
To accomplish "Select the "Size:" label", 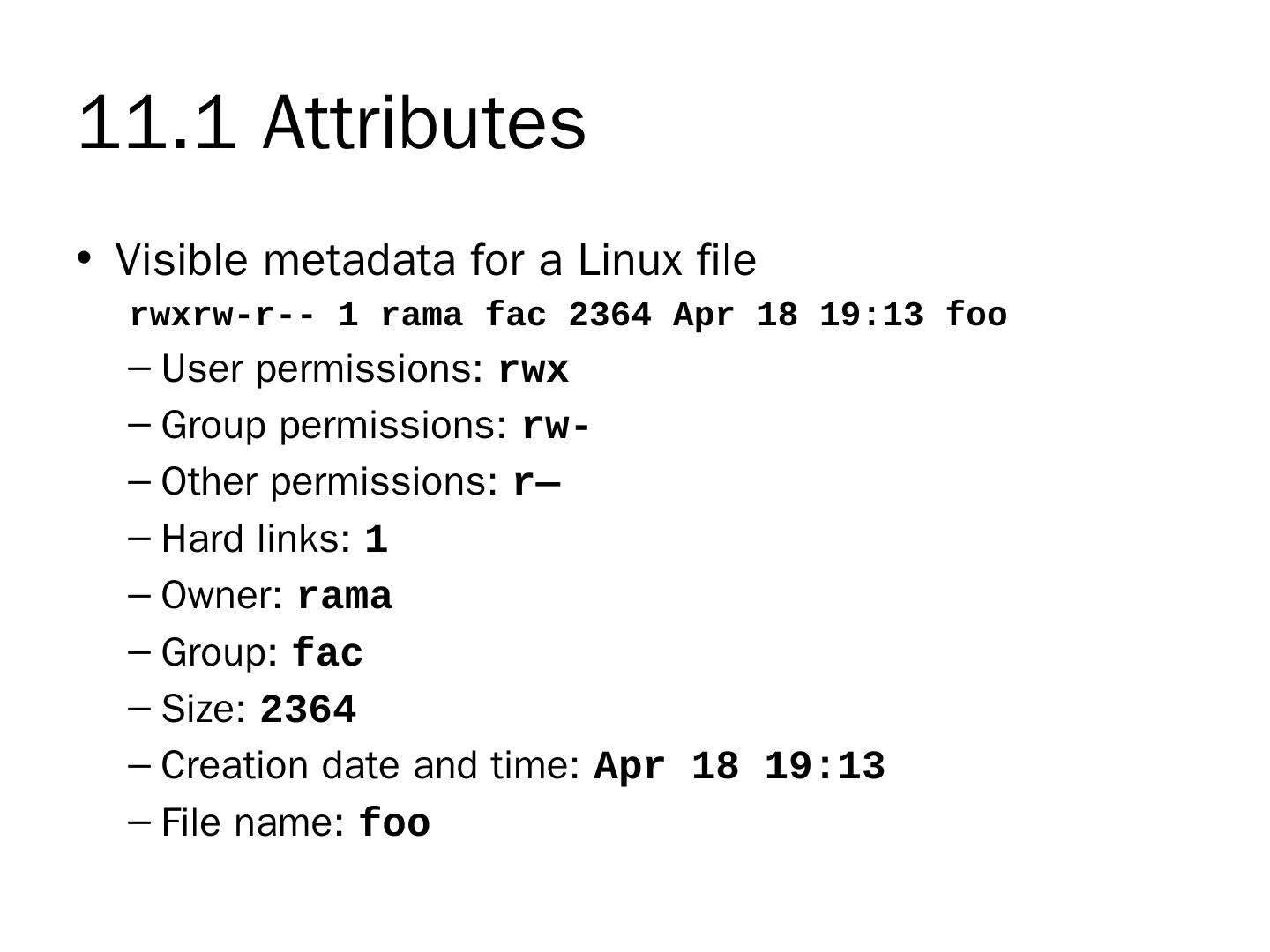I will point(204,710).
